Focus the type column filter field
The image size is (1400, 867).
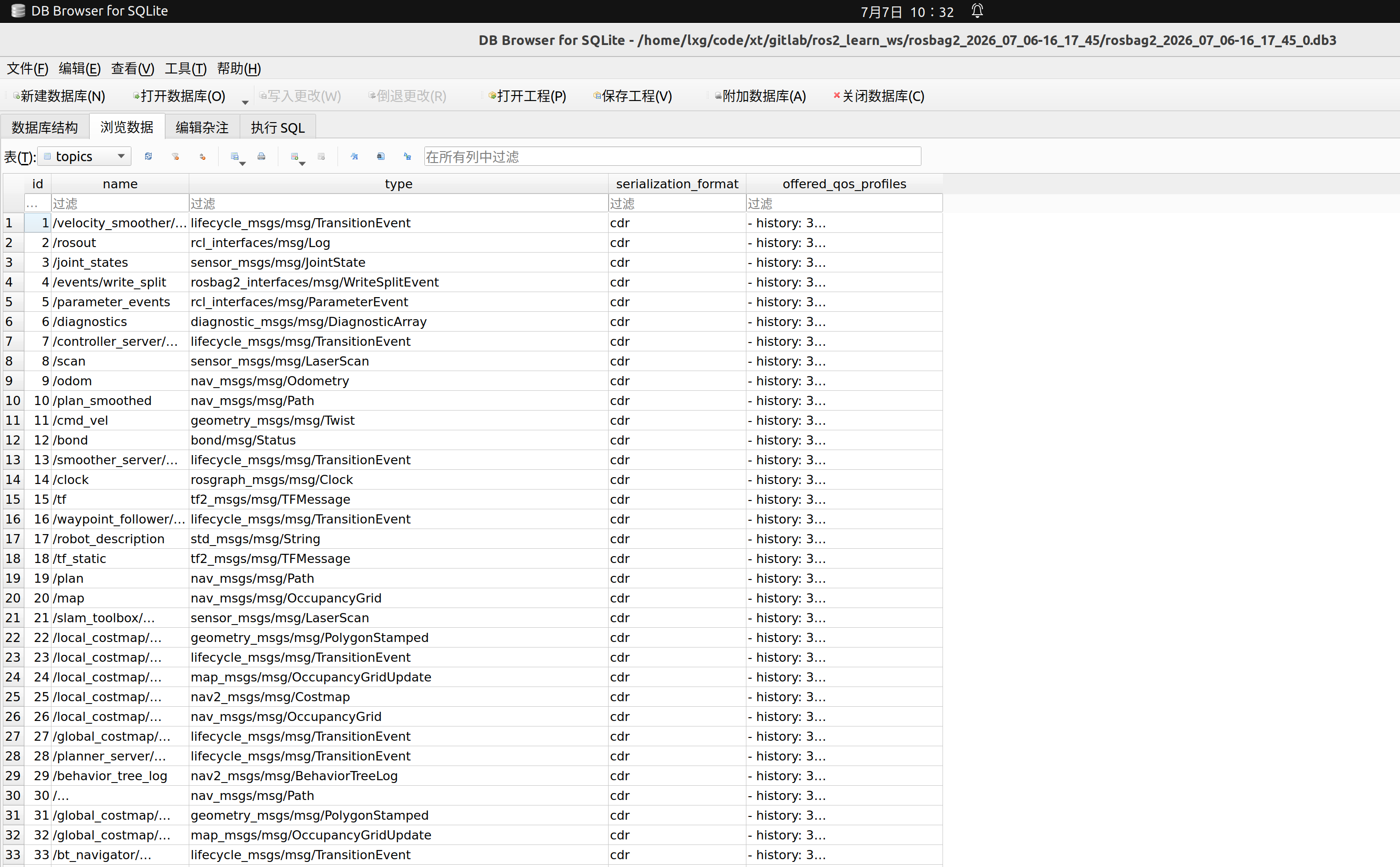(399, 203)
